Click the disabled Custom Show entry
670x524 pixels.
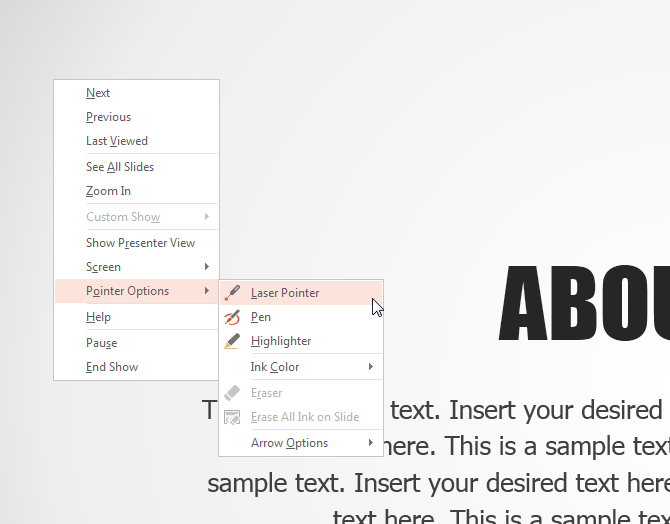[x=137, y=217]
